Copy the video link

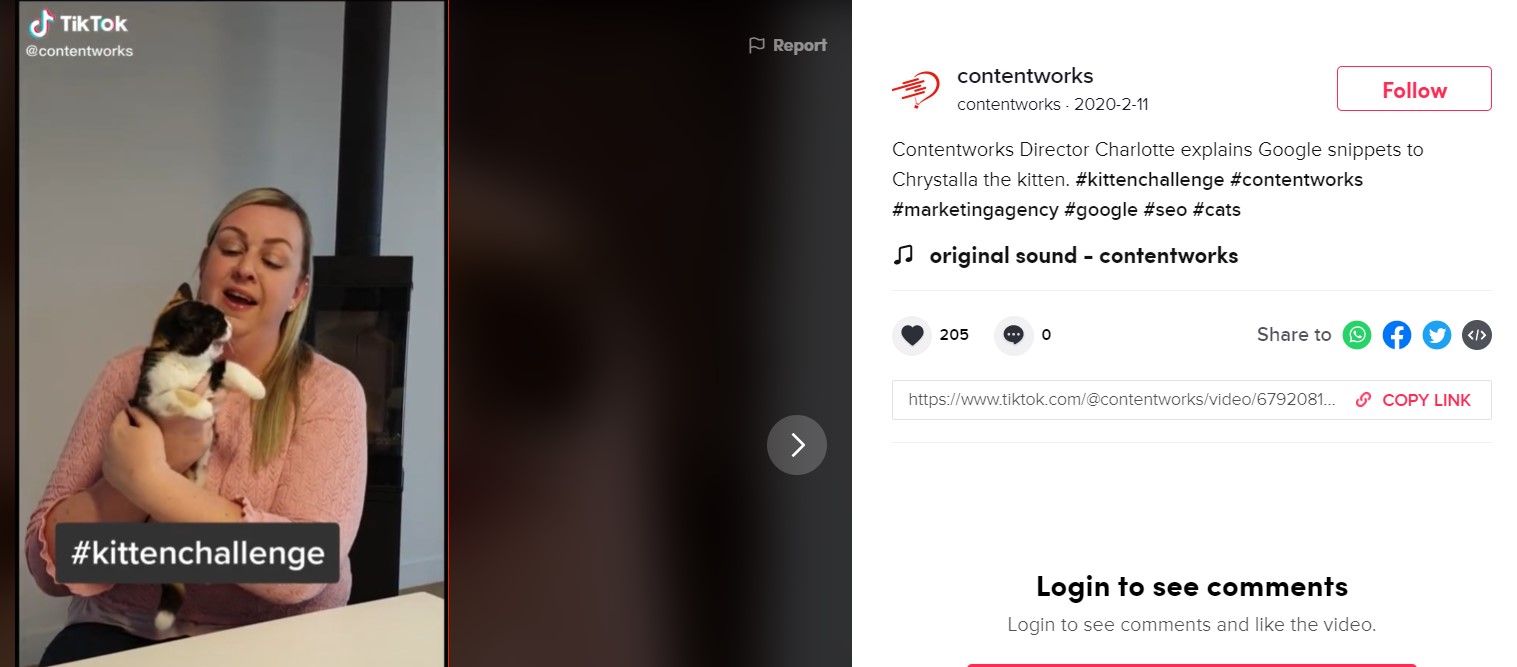point(1413,400)
